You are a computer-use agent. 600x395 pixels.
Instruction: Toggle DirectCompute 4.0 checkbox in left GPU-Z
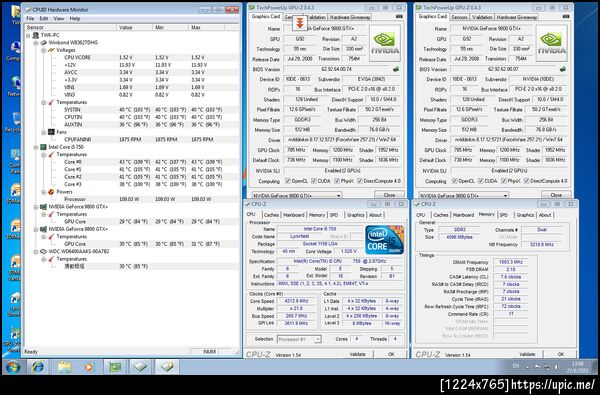pos(359,181)
